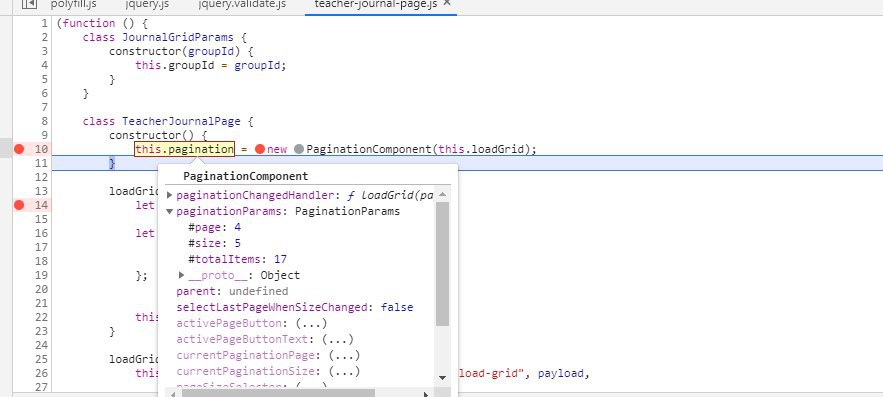Viewport: 883px width, 397px height.
Task: Expand the paginationChangedHandler property
Action: tap(170, 195)
